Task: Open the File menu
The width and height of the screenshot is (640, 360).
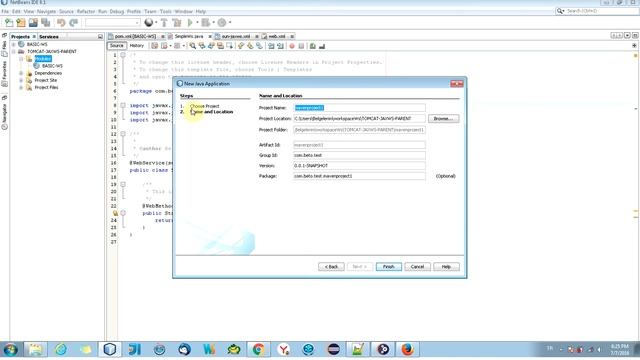Action: coord(5,11)
